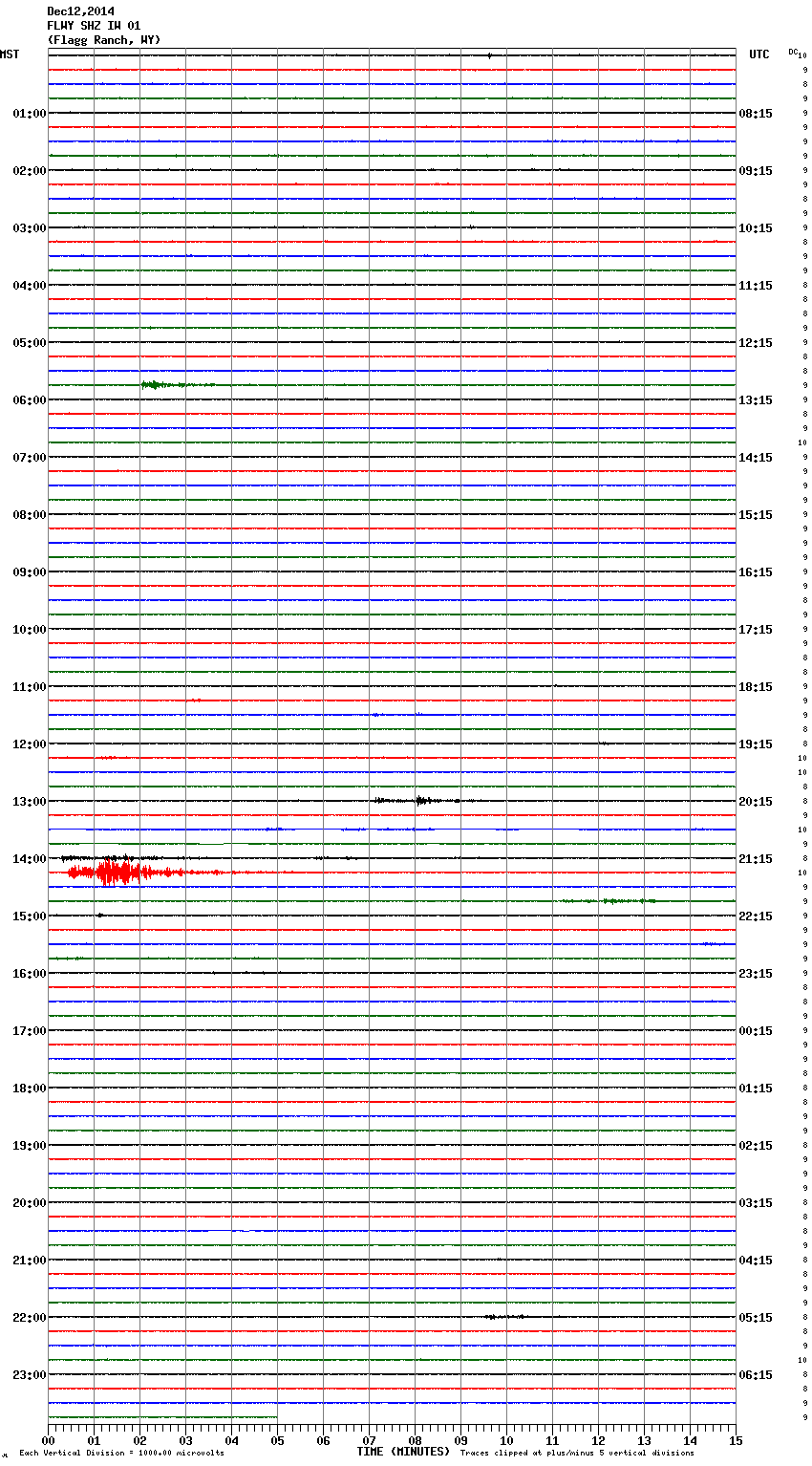
Task: Click the "13:00" MST time label
Action: pos(30,802)
